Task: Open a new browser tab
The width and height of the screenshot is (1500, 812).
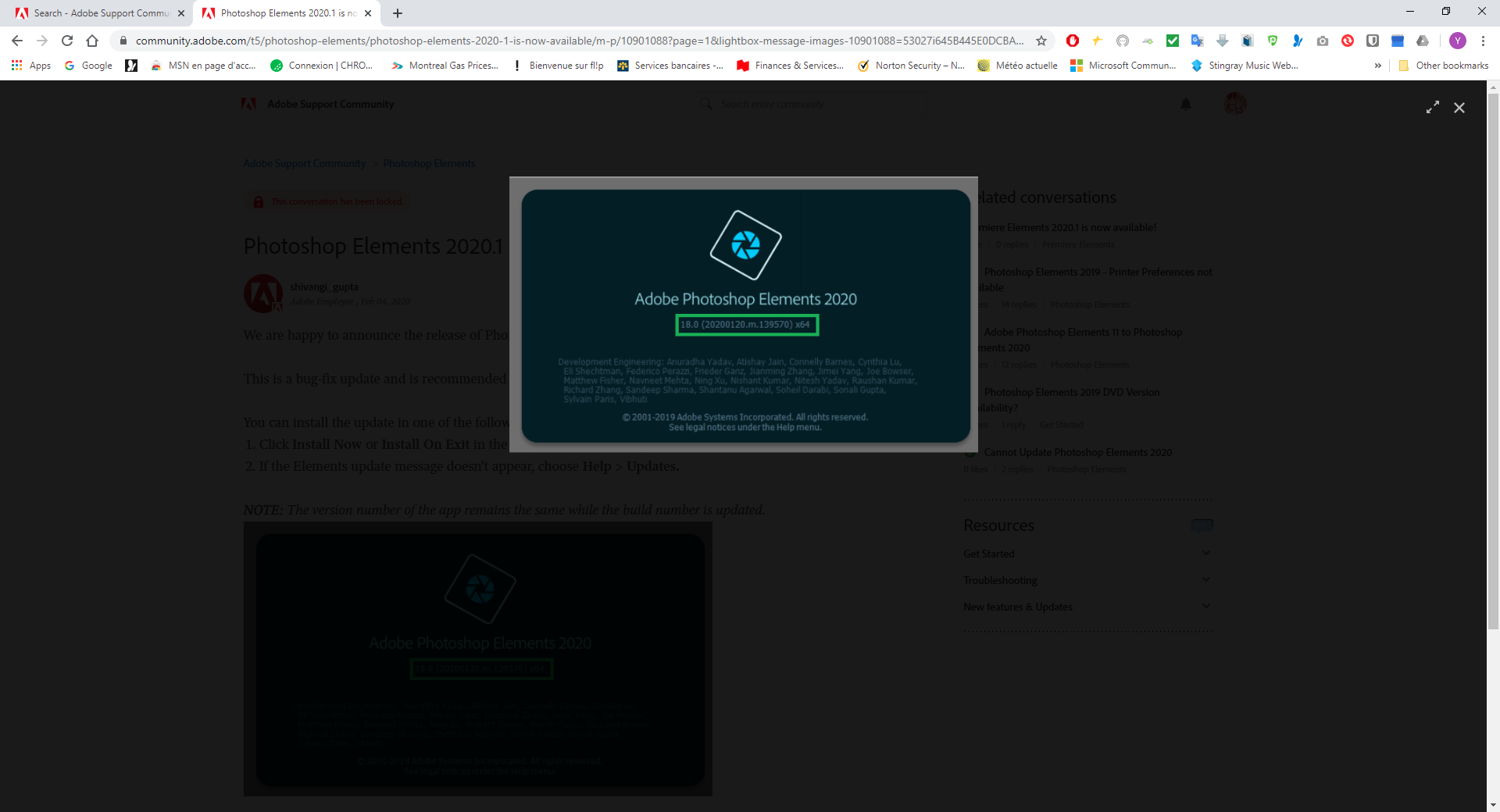Action: (x=398, y=13)
